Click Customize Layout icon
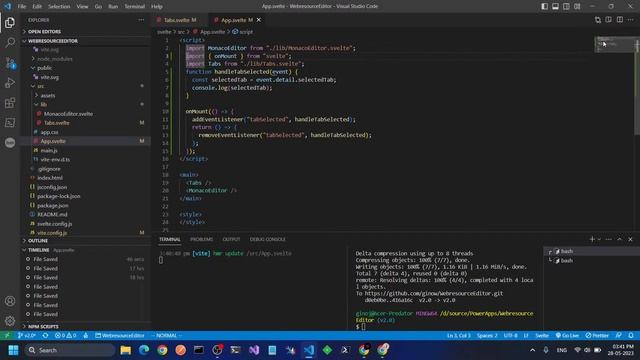Viewport: 640px width, 360px height. point(577,6)
